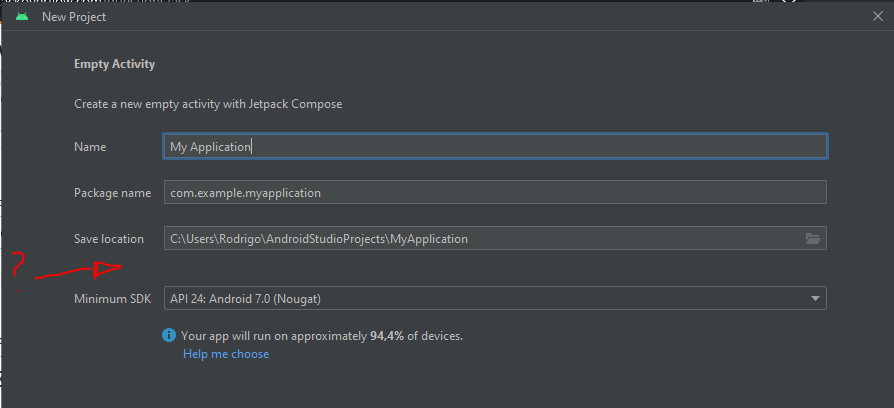This screenshot has height=408, width=894.
Task: Edit the Package name field
Action: coord(495,193)
